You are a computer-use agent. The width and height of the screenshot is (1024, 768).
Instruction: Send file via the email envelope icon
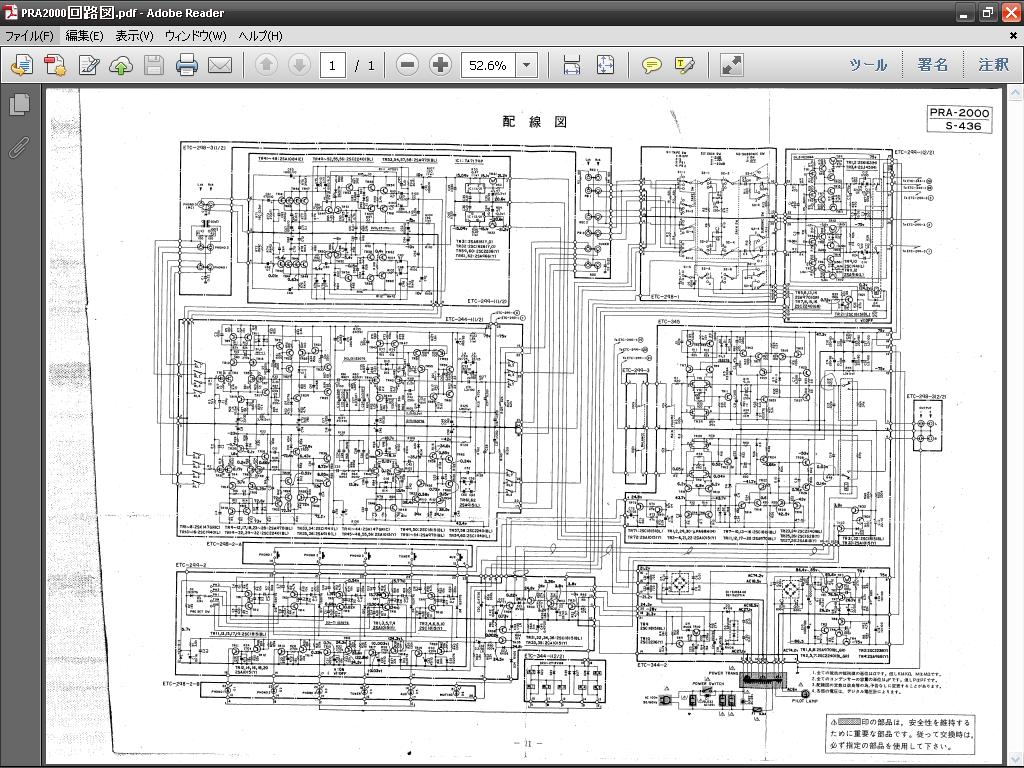coord(220,65)
